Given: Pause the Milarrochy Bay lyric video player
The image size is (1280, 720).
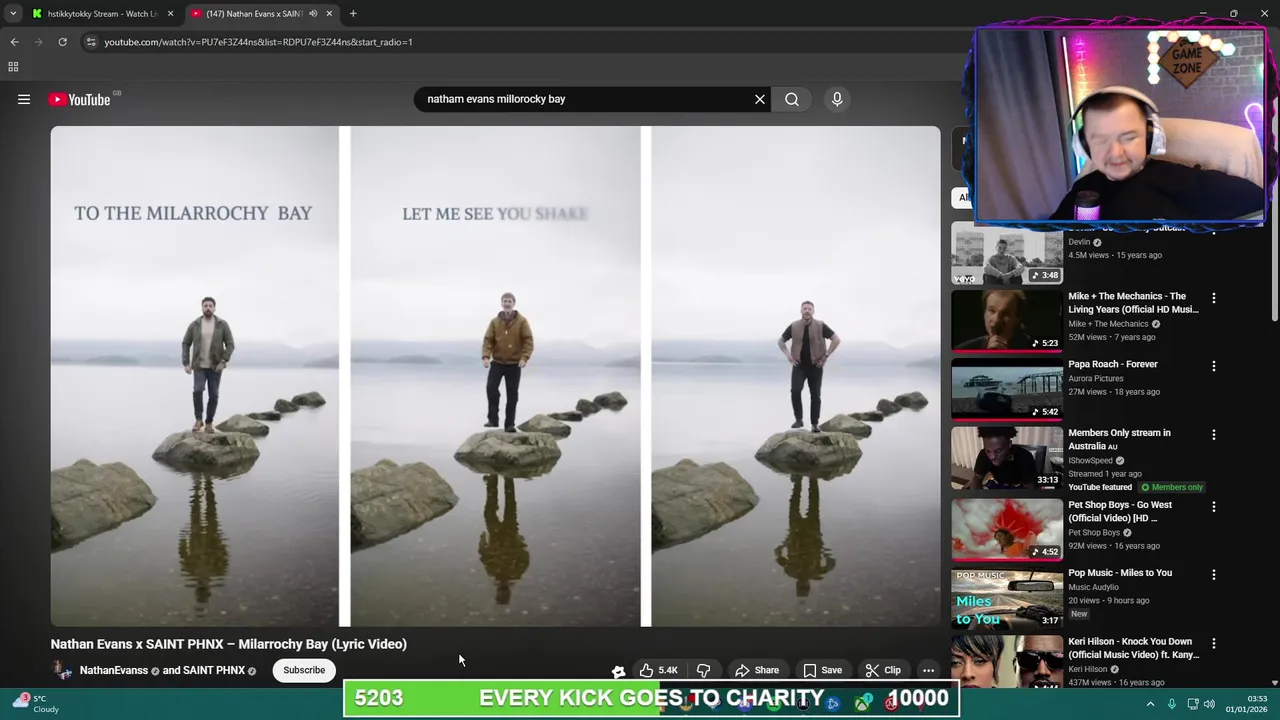Looking at the screenshot, I should pos(495,376).
